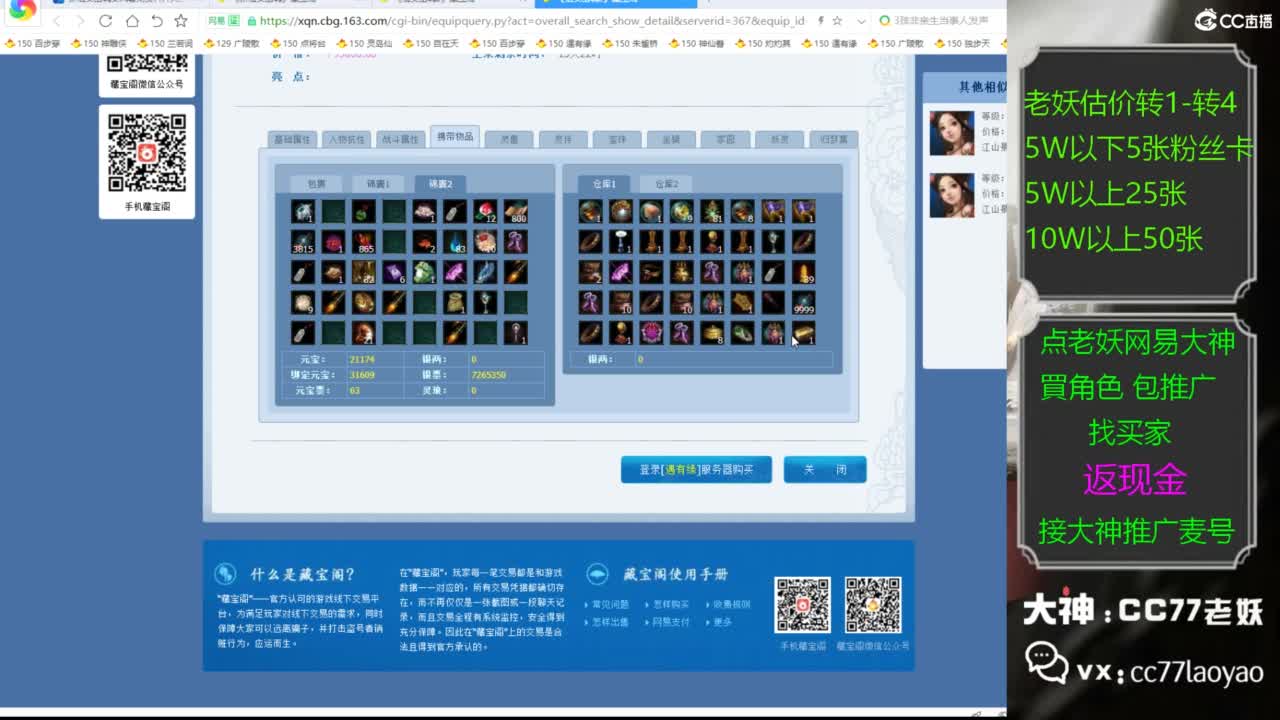Click the first orb item in warehouse top row

click(590, 211)
